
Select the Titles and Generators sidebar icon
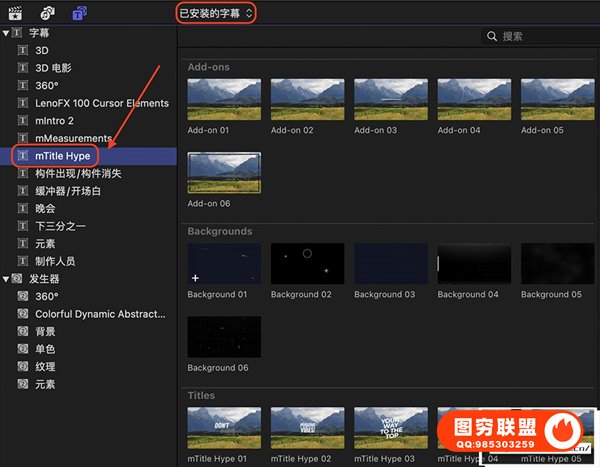[x=80, y=13]
